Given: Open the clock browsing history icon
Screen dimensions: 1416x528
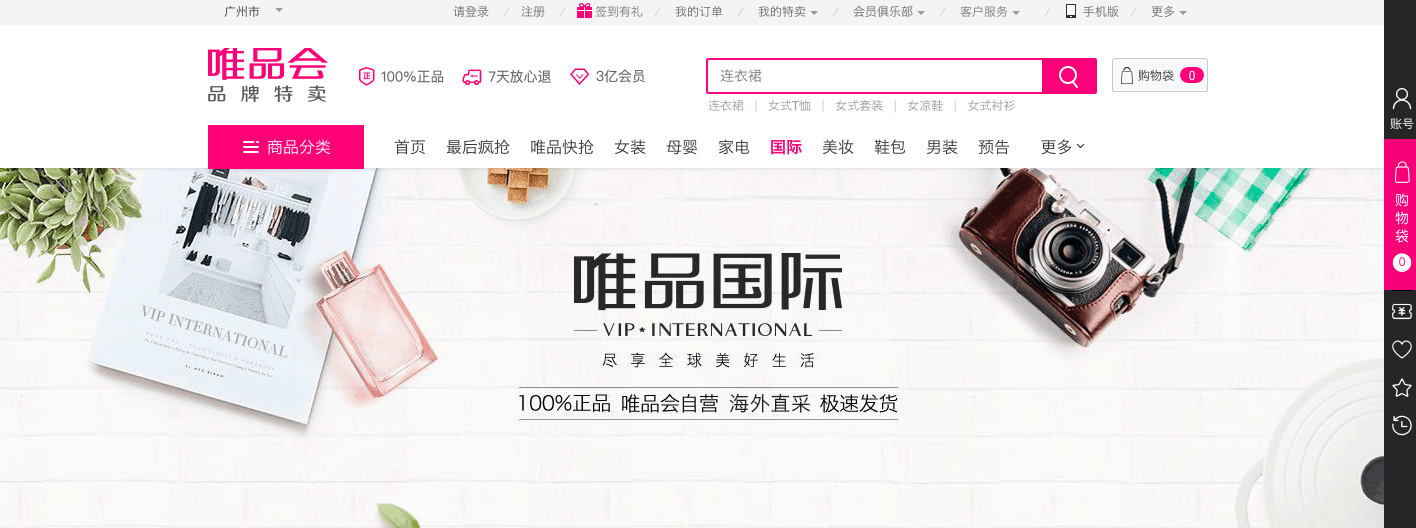Looking at the screenshot, I should 1401,426.
